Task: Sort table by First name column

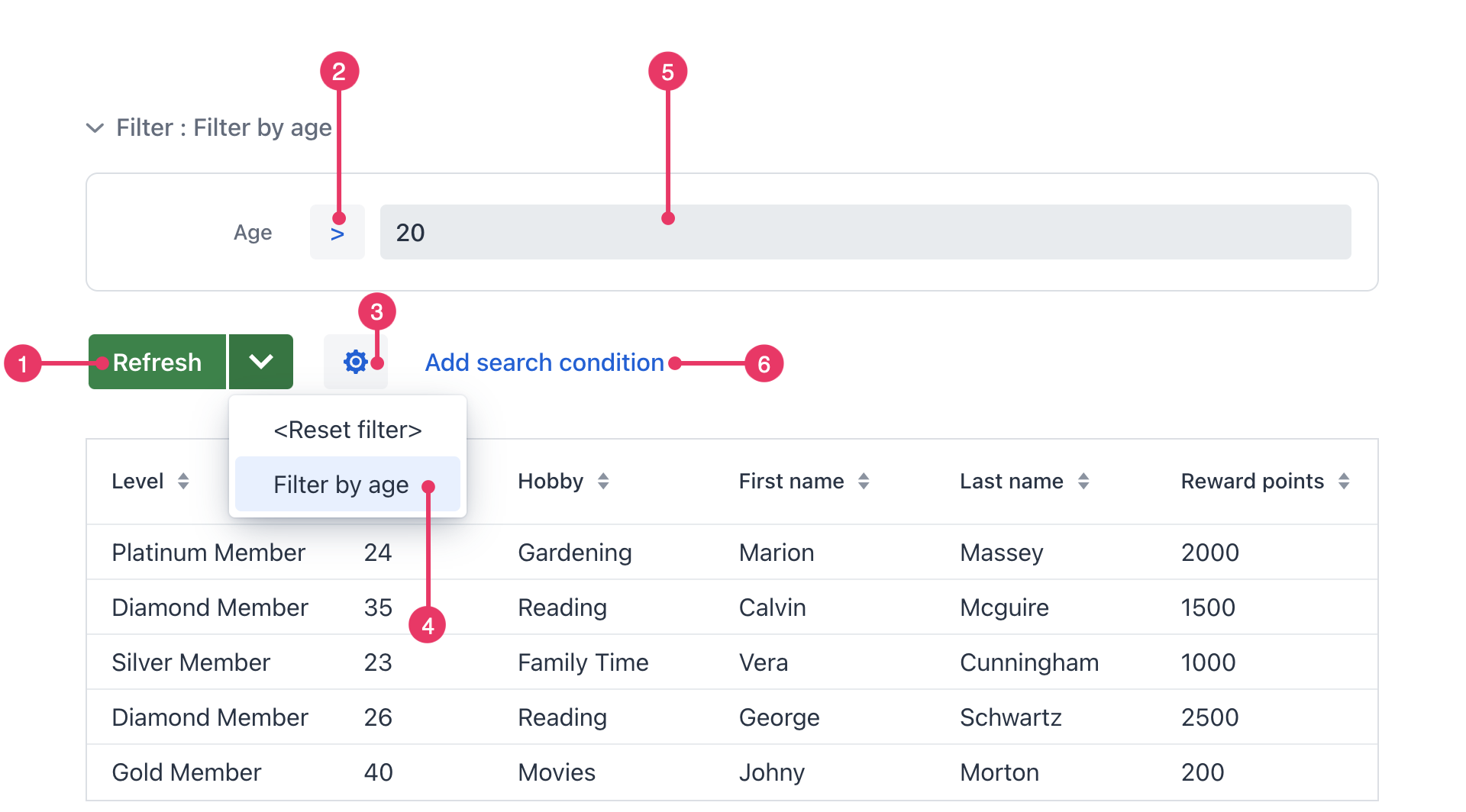Action: click(x=864, y=482)
